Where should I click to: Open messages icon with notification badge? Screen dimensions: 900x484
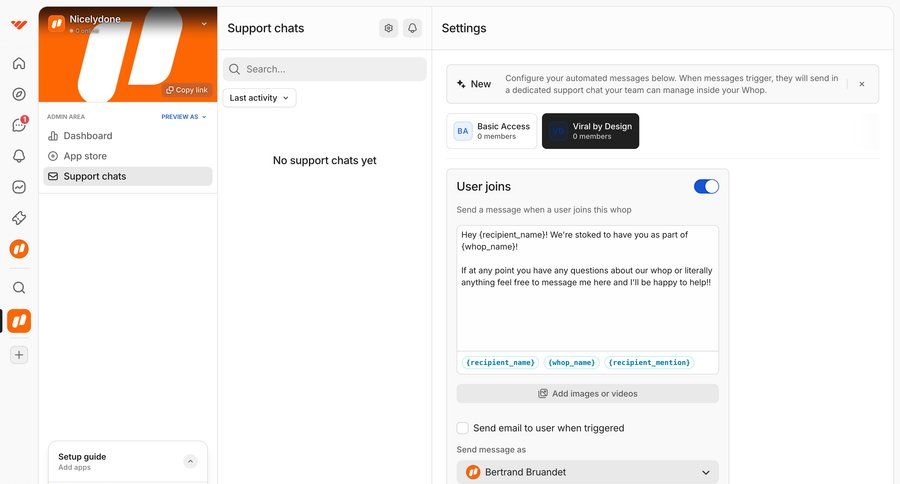pos(19,125)
